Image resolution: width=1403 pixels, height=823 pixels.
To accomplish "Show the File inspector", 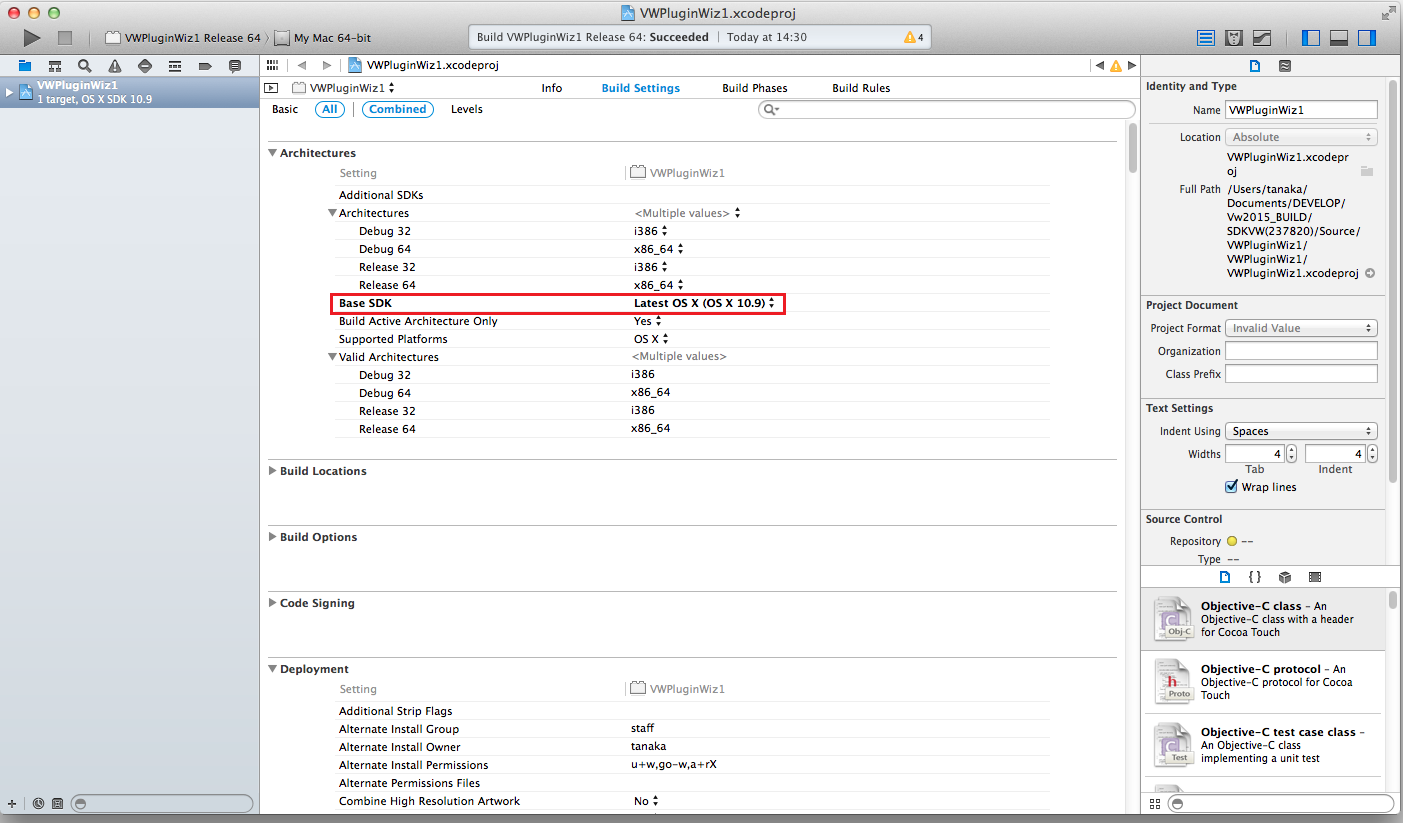I will click(x=1255, y=66).
